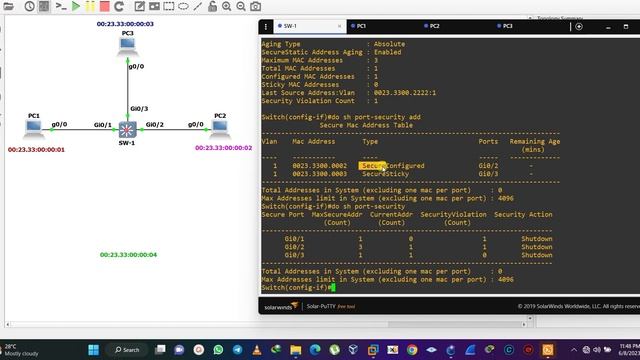The image size is (640, 360).
Task: Click right arrow of horizontal scrollbar
Action: click(524, 324)
